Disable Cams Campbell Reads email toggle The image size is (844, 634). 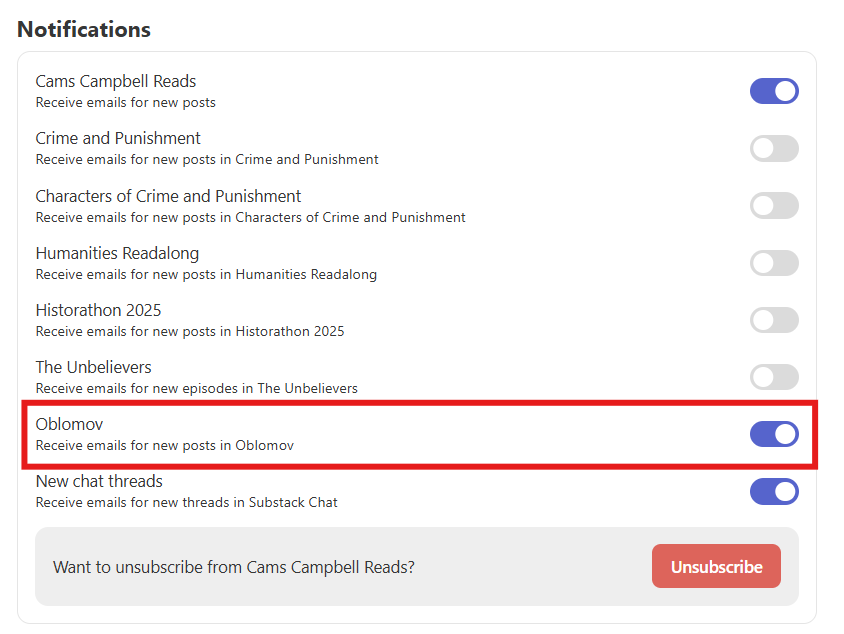[774, 91]
